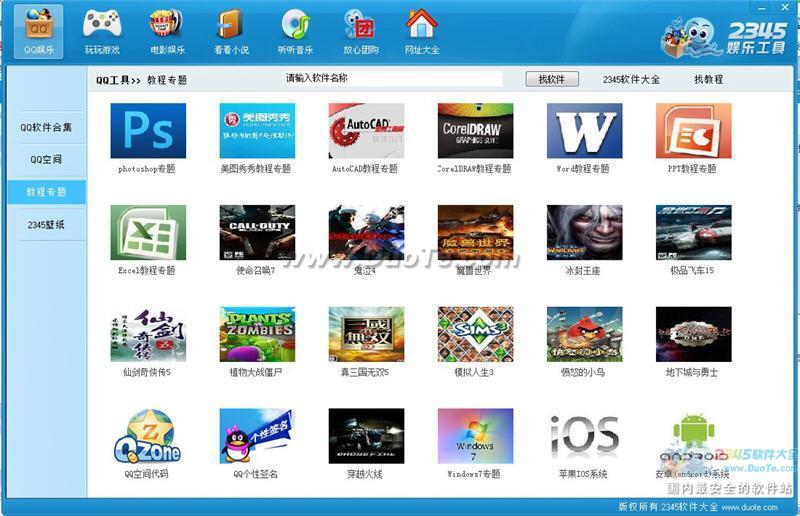The image size is (800, 516).
Task: Select QQ空间 in the sidebar
Action: (46, 159)
